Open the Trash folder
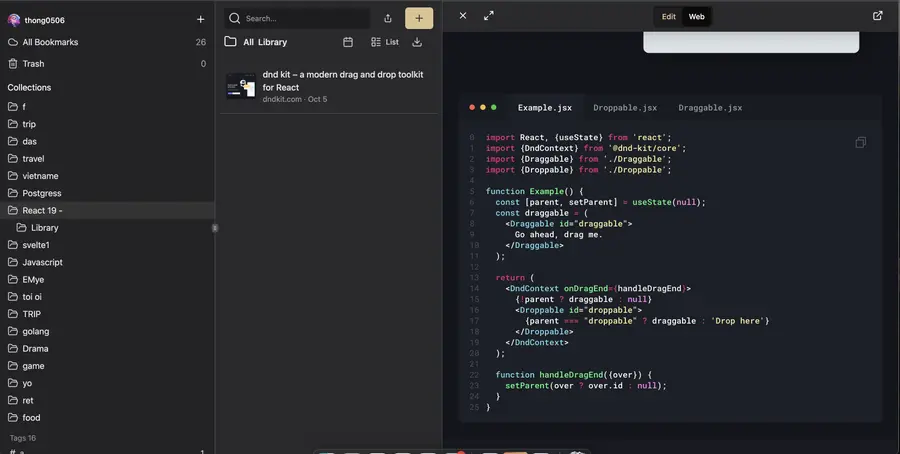 coord(107,64)
